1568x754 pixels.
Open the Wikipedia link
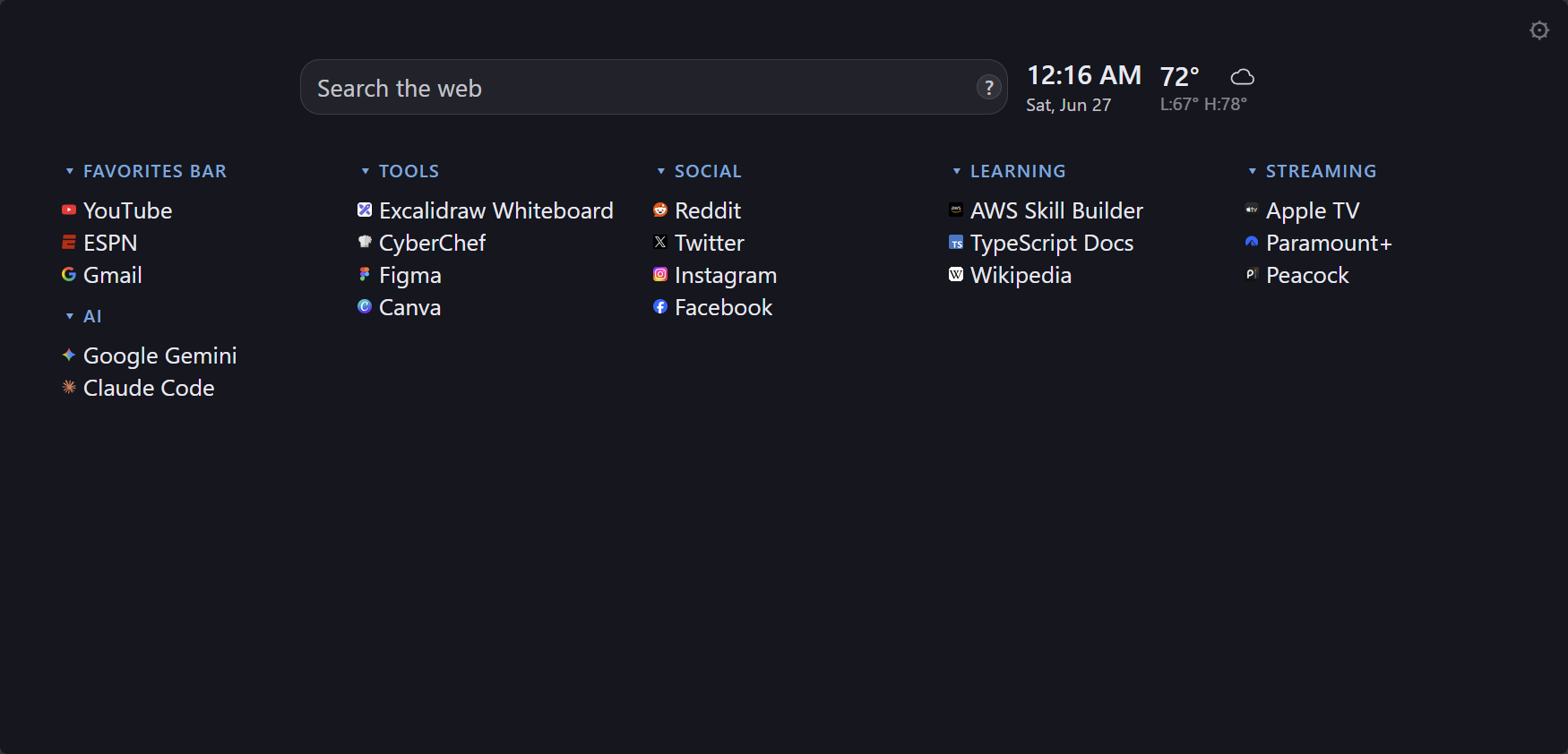(x=1021, y=275)
